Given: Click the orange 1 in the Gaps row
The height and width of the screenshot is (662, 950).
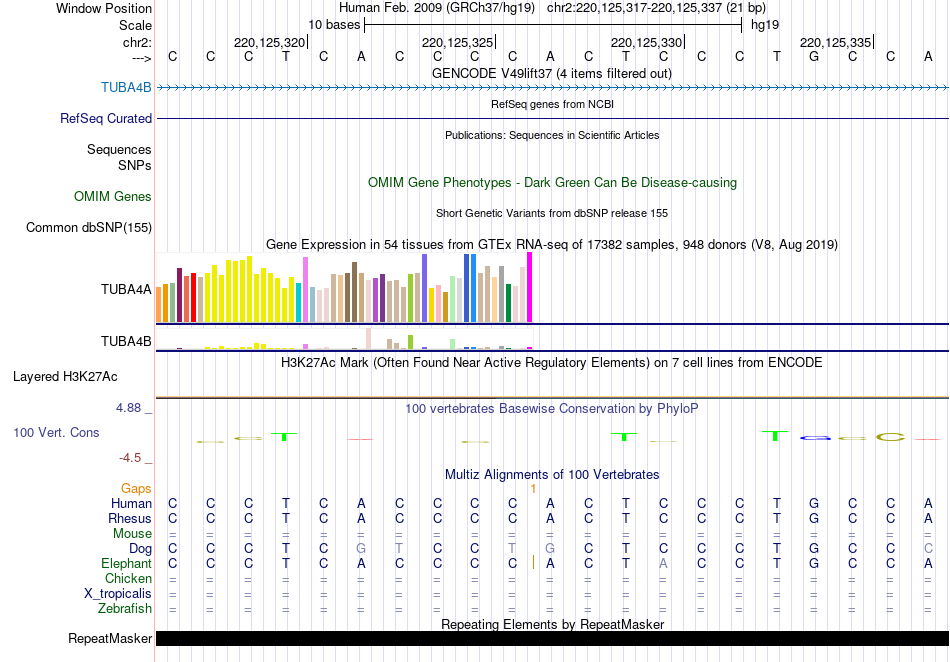Looking at the screenshot, I should click(533, 488).
